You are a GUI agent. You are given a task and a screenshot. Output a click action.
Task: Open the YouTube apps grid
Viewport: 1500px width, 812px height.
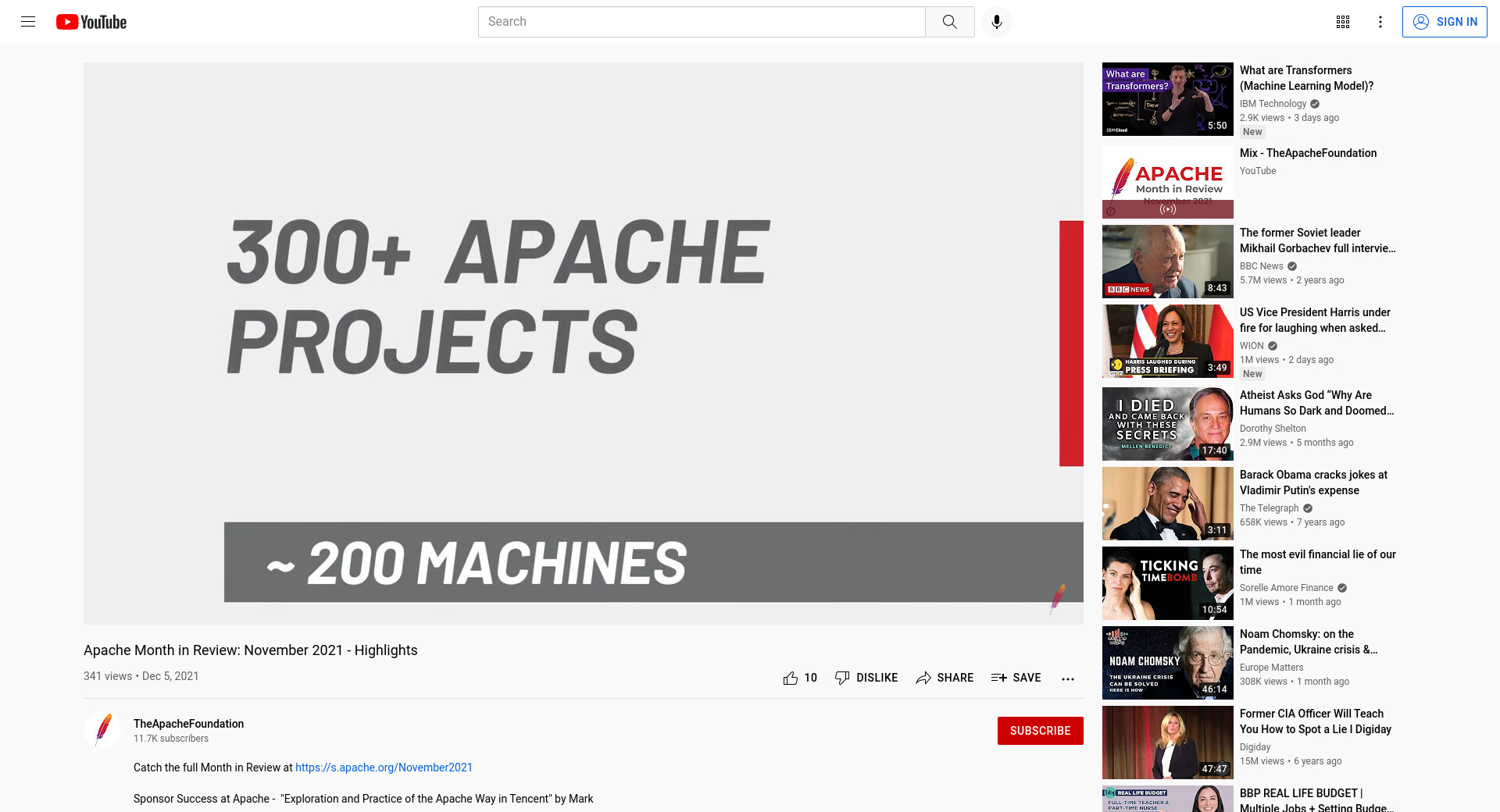click(x=1343, y=22)
